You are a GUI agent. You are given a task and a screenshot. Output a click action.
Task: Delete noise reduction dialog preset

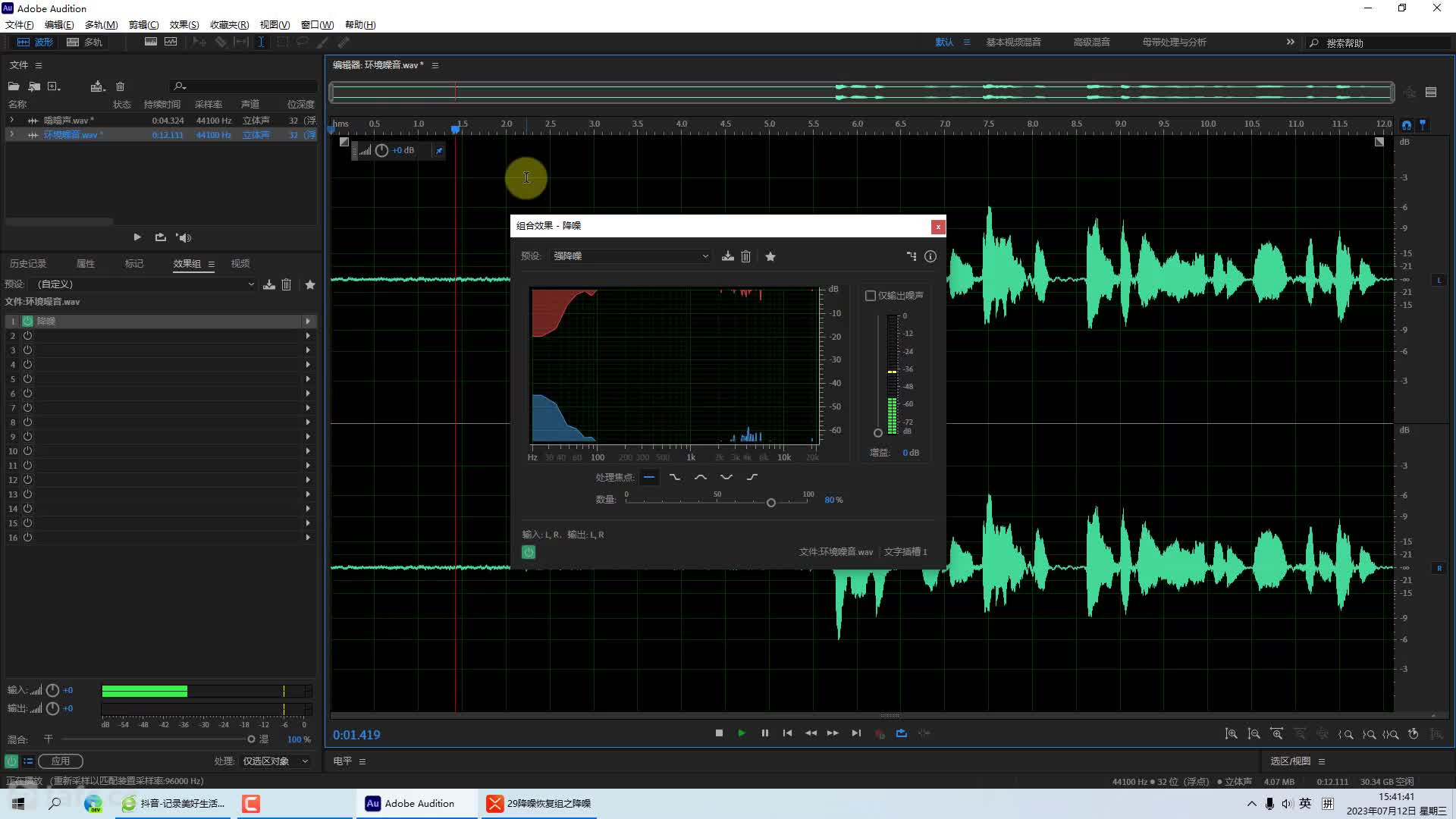(x=746, y=256)
